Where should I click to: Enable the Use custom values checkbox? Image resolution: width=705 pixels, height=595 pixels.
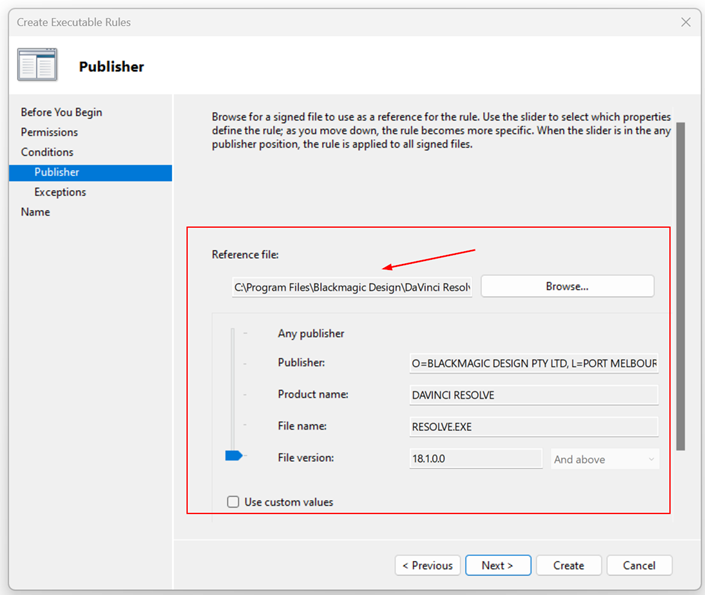click(233, 502)
